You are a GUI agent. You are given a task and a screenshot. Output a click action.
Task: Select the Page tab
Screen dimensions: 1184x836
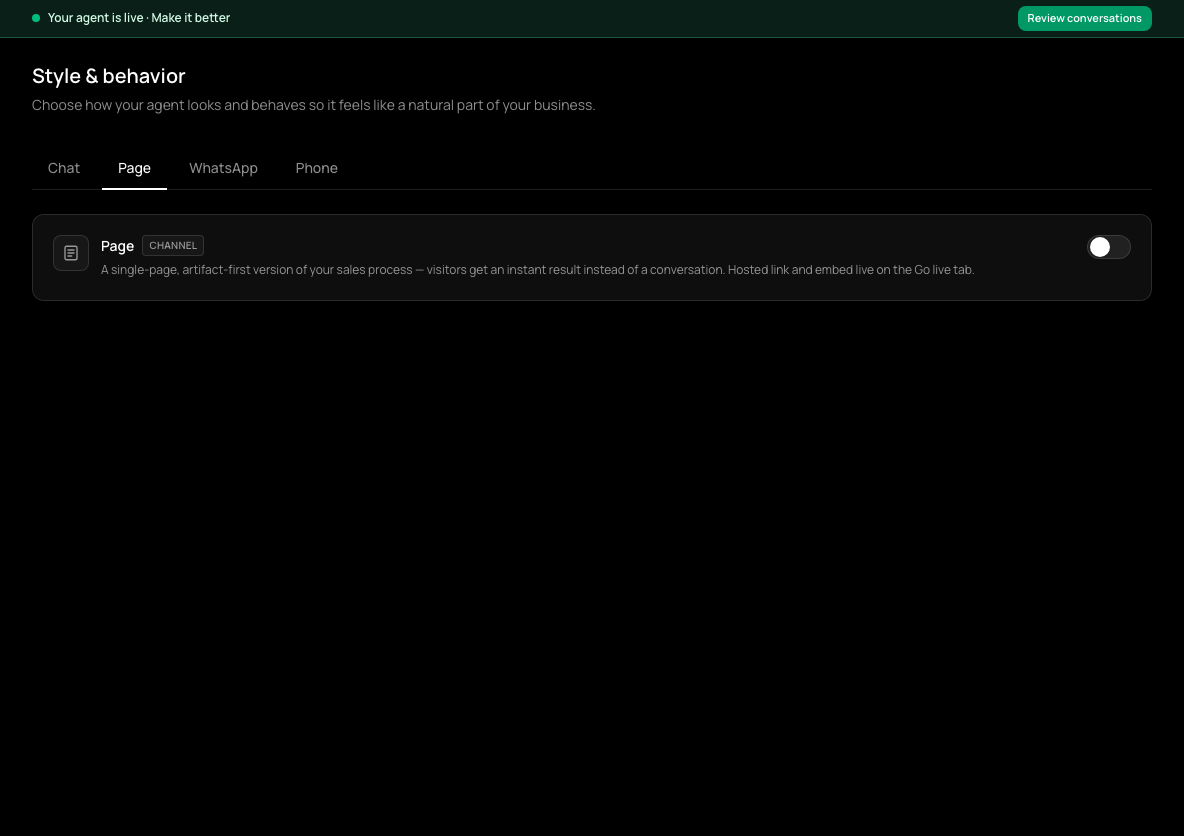[x=134, y=168]
